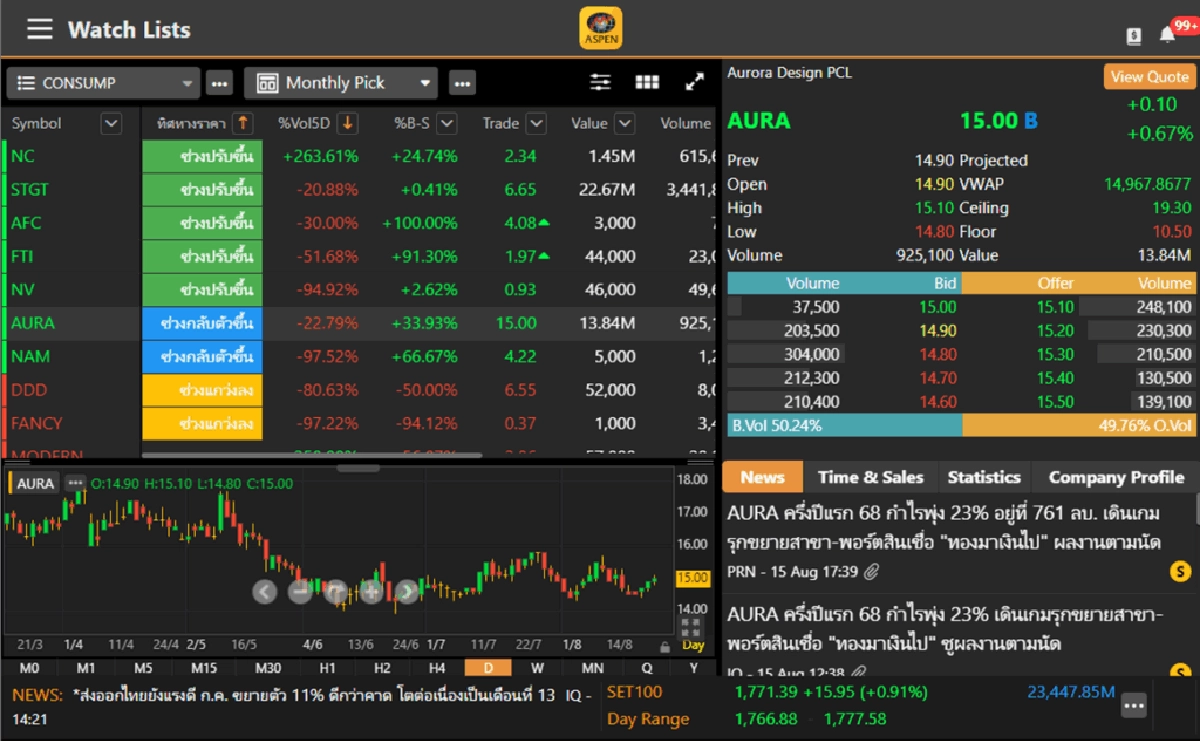Click the View Quote button
Image resolution: width=1200 pixels, height=741 pixels.
[1149, 77]
